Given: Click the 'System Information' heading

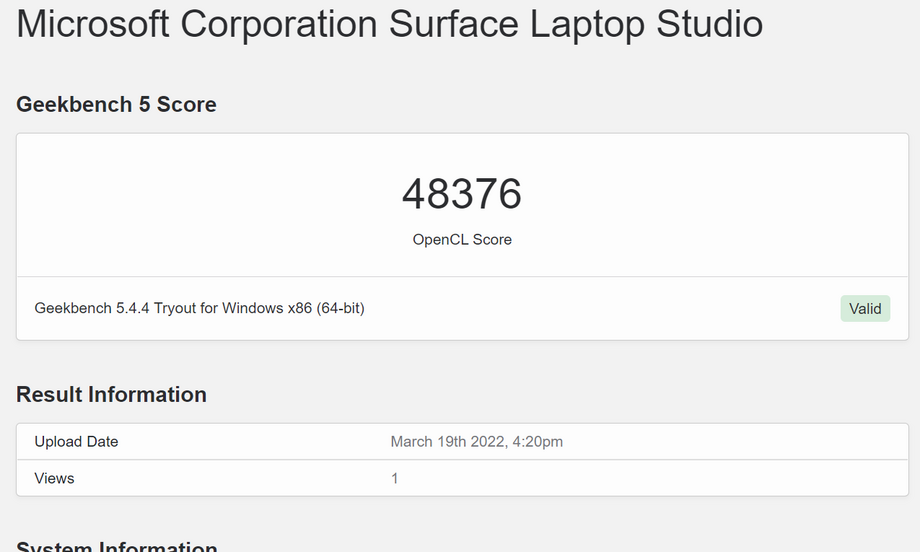Looking at the screenshot, I should (x=117, y=546).
